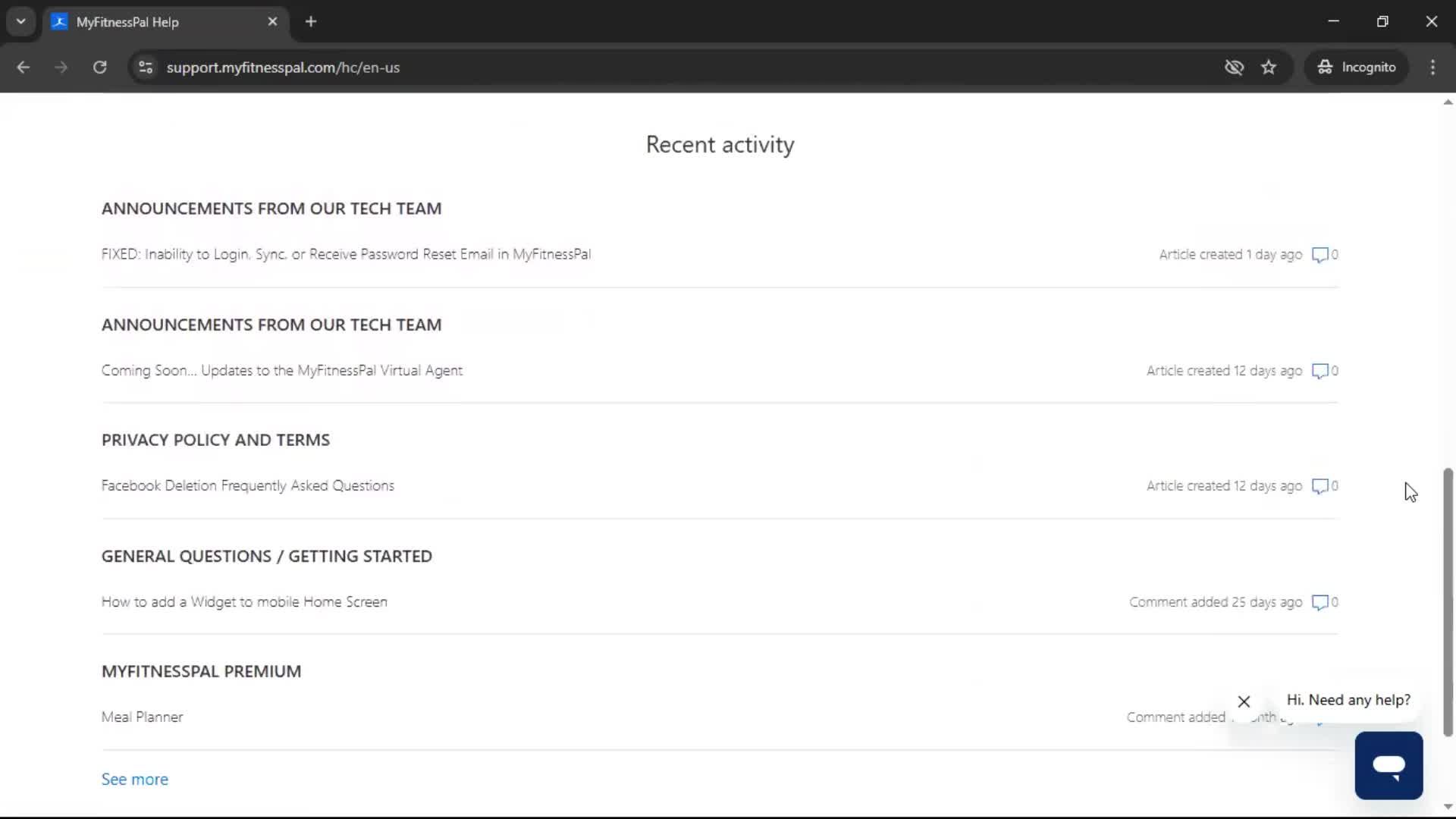Viewport: 1456px width, 819px height.
Task: Restore down the browser window
Action: coord(1382,21)
